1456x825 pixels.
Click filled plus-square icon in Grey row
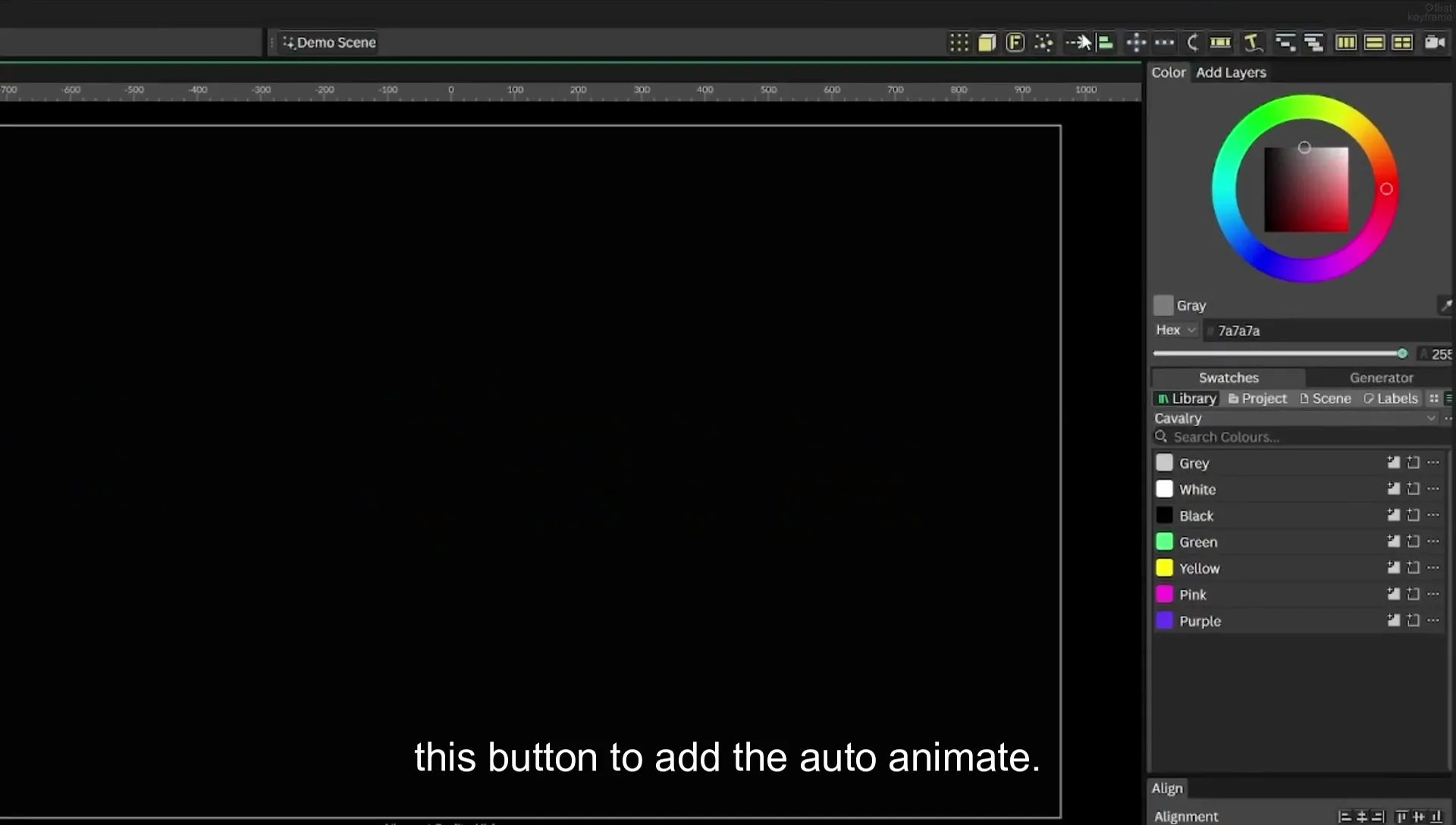pyautogui.click(x=1394, y=463)
